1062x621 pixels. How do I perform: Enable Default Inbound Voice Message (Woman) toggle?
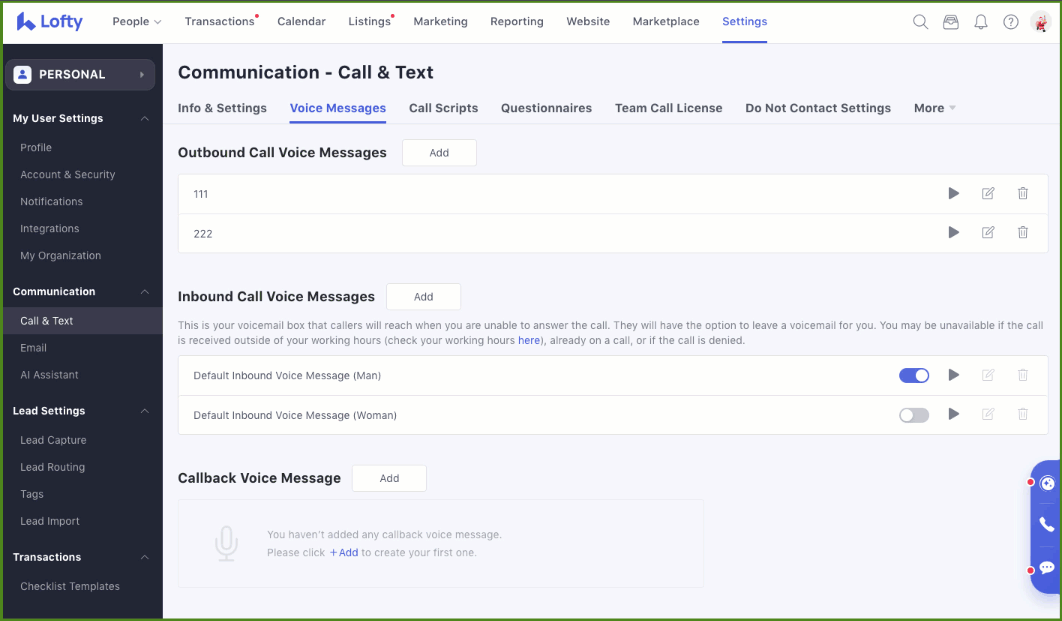[x=914, y=415]
